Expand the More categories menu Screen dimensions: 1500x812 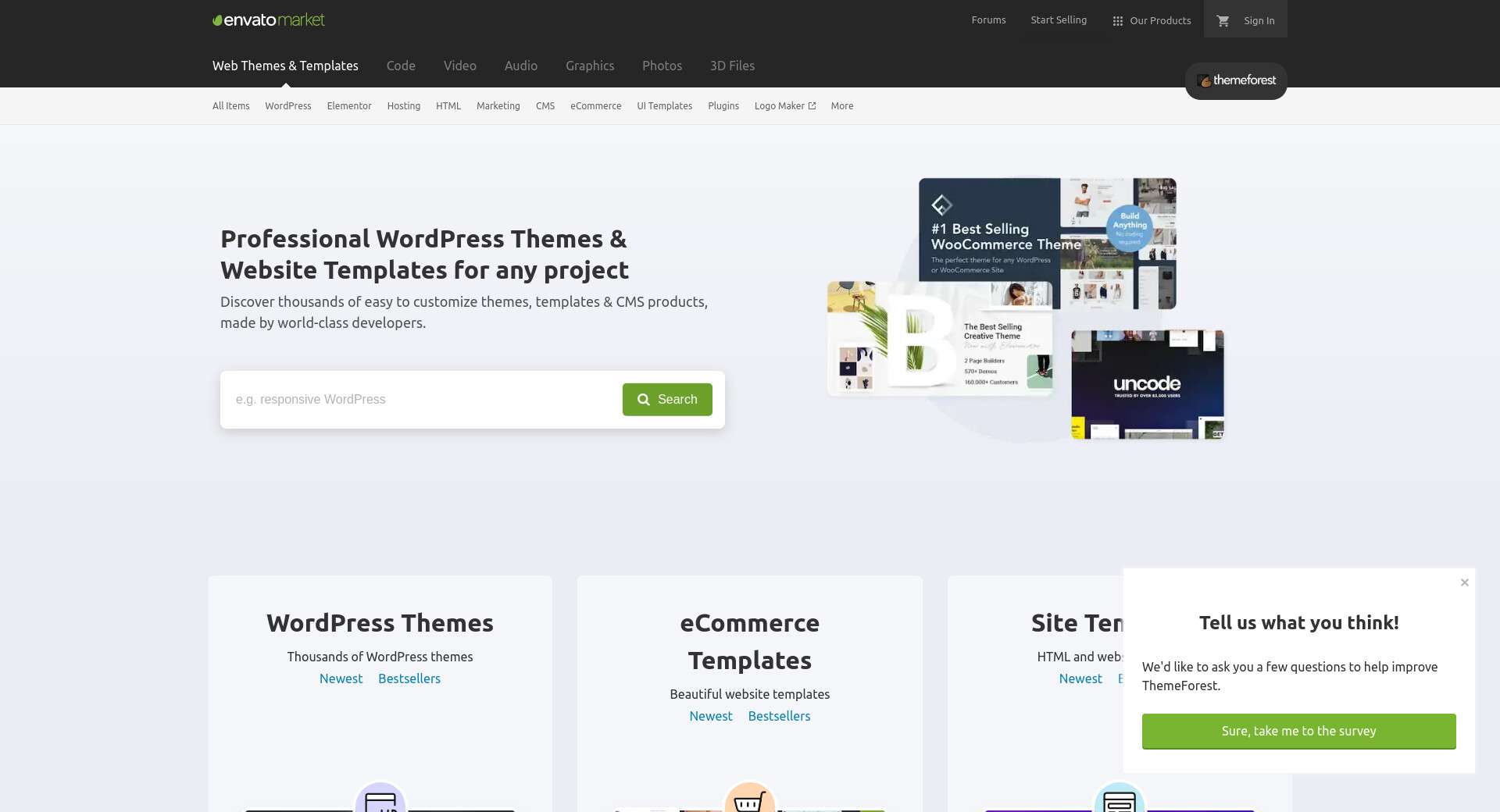click(x=842, y=106)
